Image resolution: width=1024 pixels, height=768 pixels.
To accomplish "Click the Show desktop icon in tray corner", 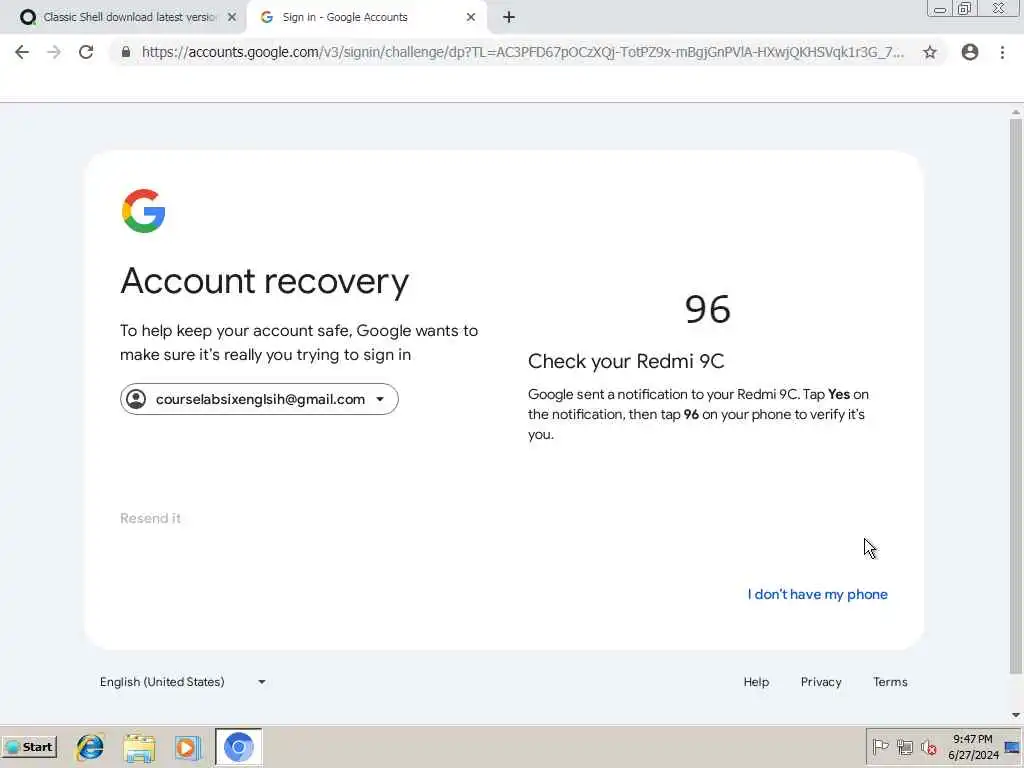I will coord(1013,747).
